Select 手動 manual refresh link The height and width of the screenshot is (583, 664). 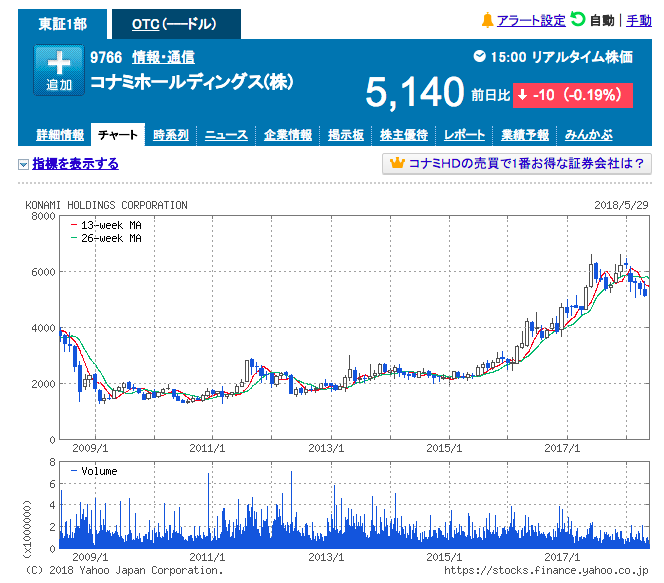click(x=639, y=20)
